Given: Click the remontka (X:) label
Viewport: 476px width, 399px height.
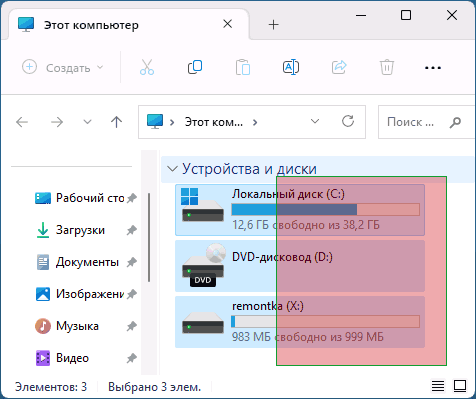Looking at the screenshot, I should pos(268,306).
